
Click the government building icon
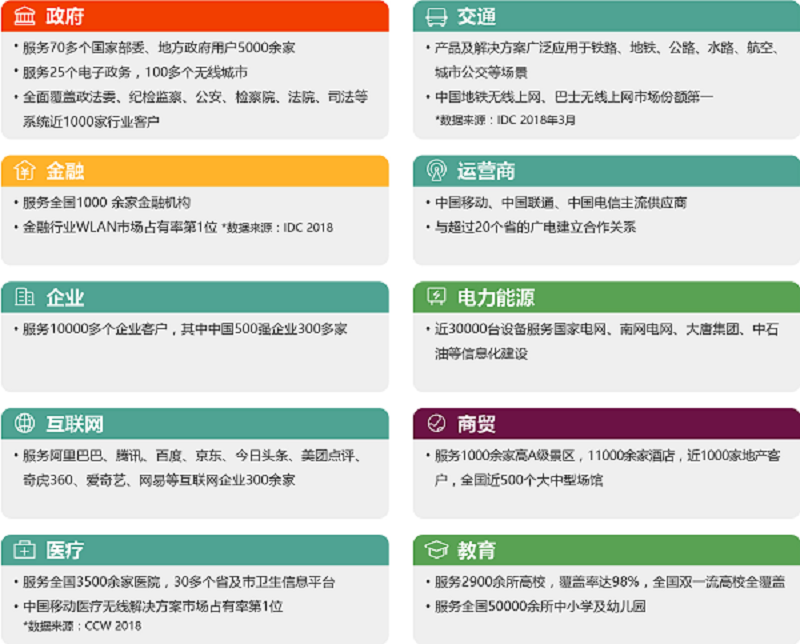[25, 17]
